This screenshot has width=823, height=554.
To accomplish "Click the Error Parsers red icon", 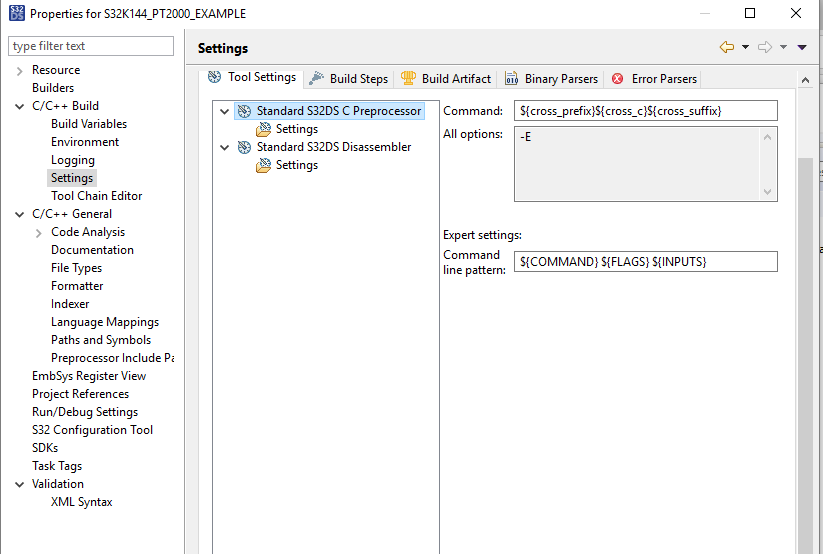I will (x=618, y=79).
